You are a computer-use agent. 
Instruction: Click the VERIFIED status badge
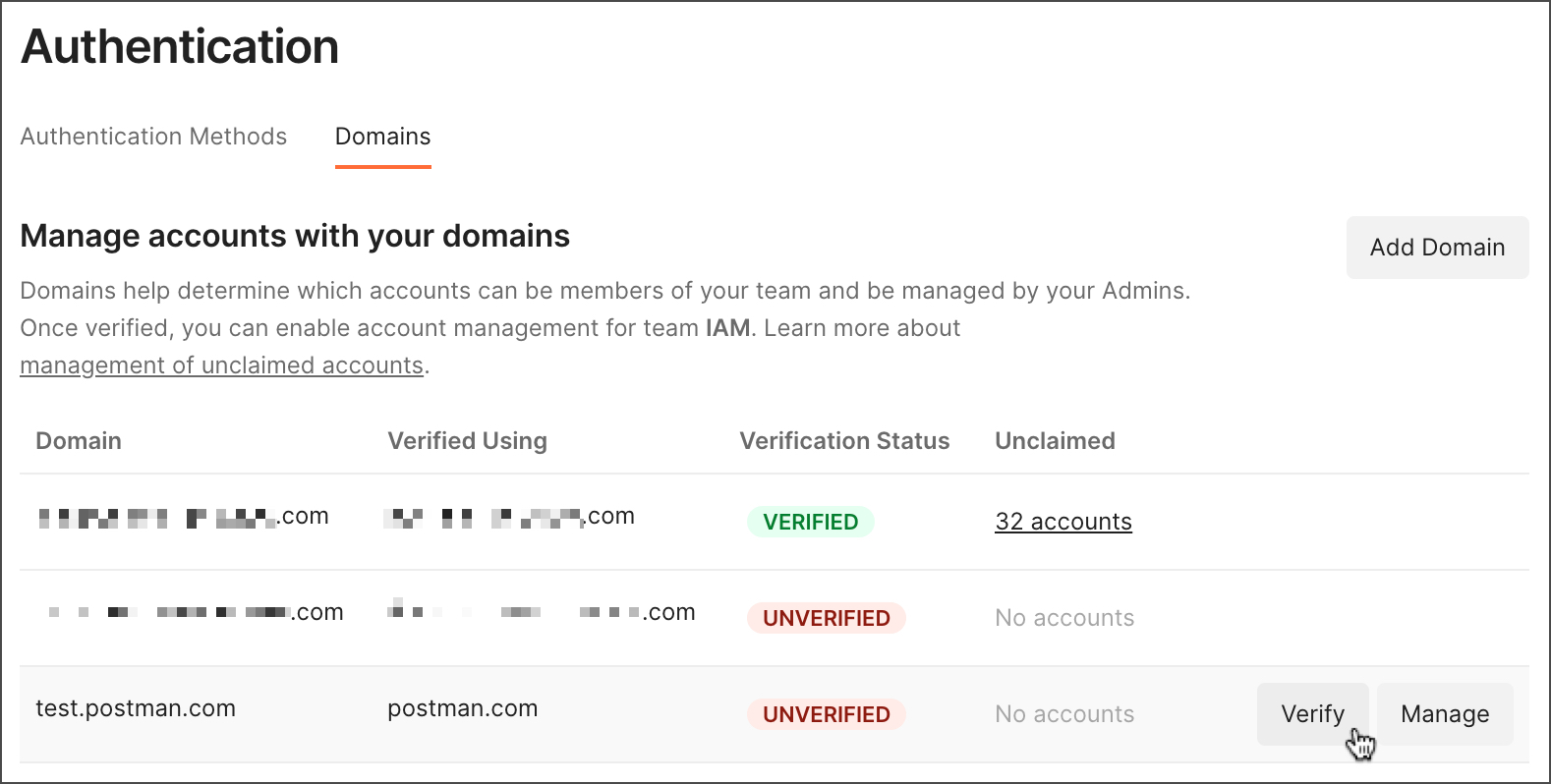point(810,522)
